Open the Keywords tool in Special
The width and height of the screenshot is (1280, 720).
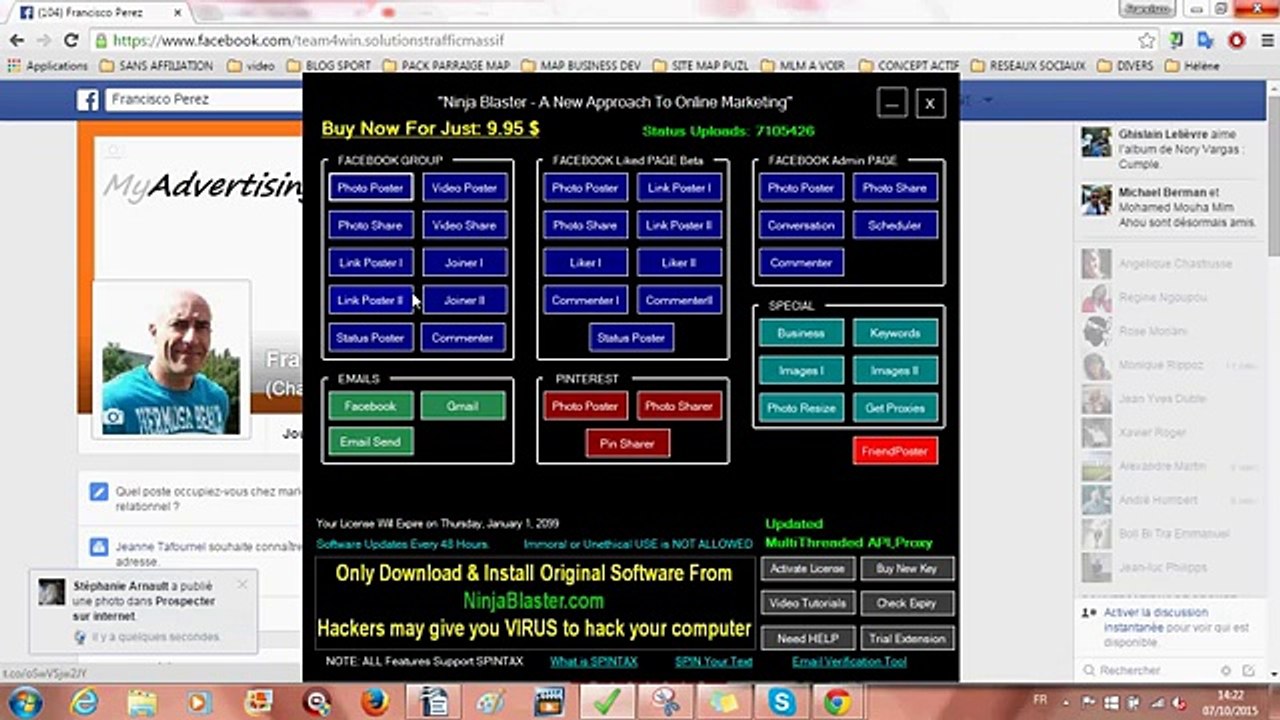pos(895,333)
